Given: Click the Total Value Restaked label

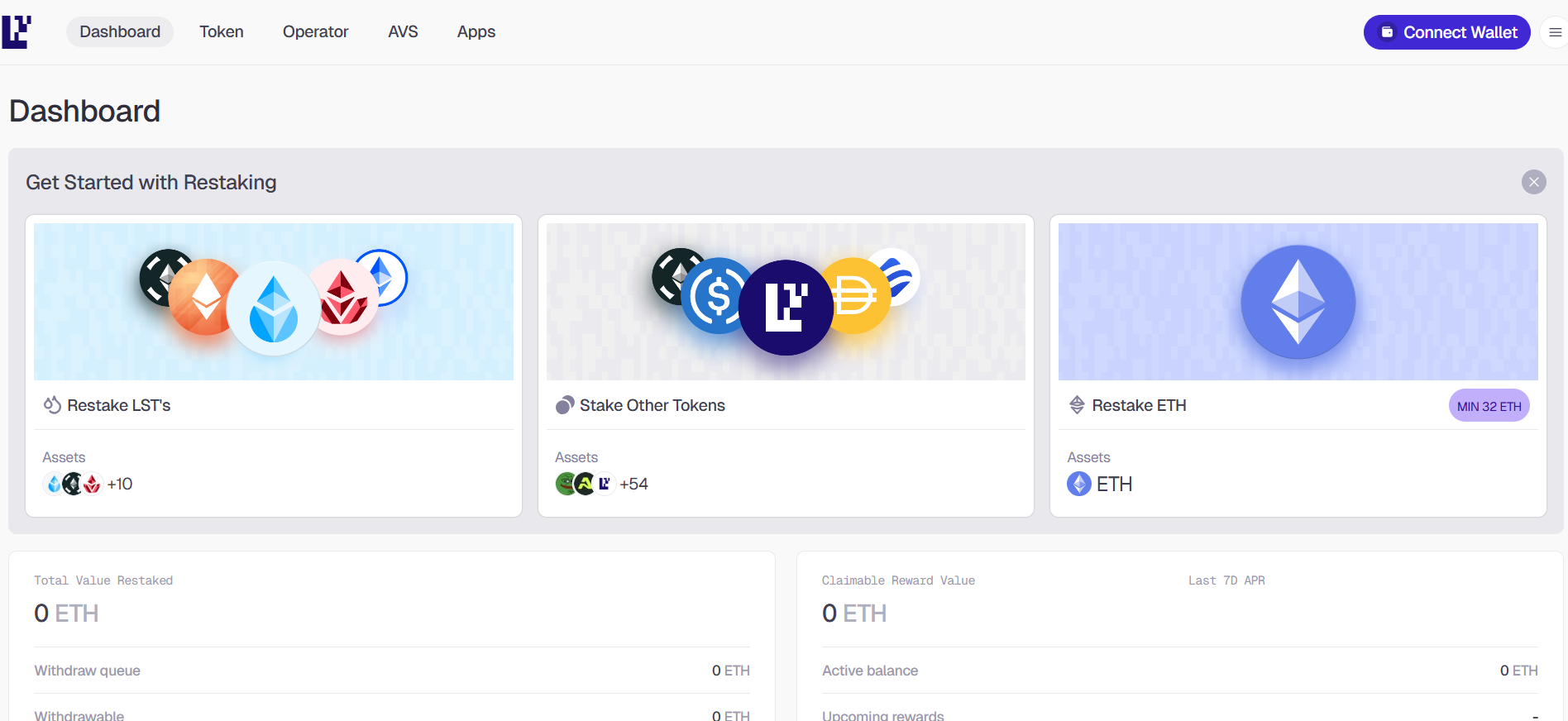Looking at the screenshot, I should coord(103,580).
